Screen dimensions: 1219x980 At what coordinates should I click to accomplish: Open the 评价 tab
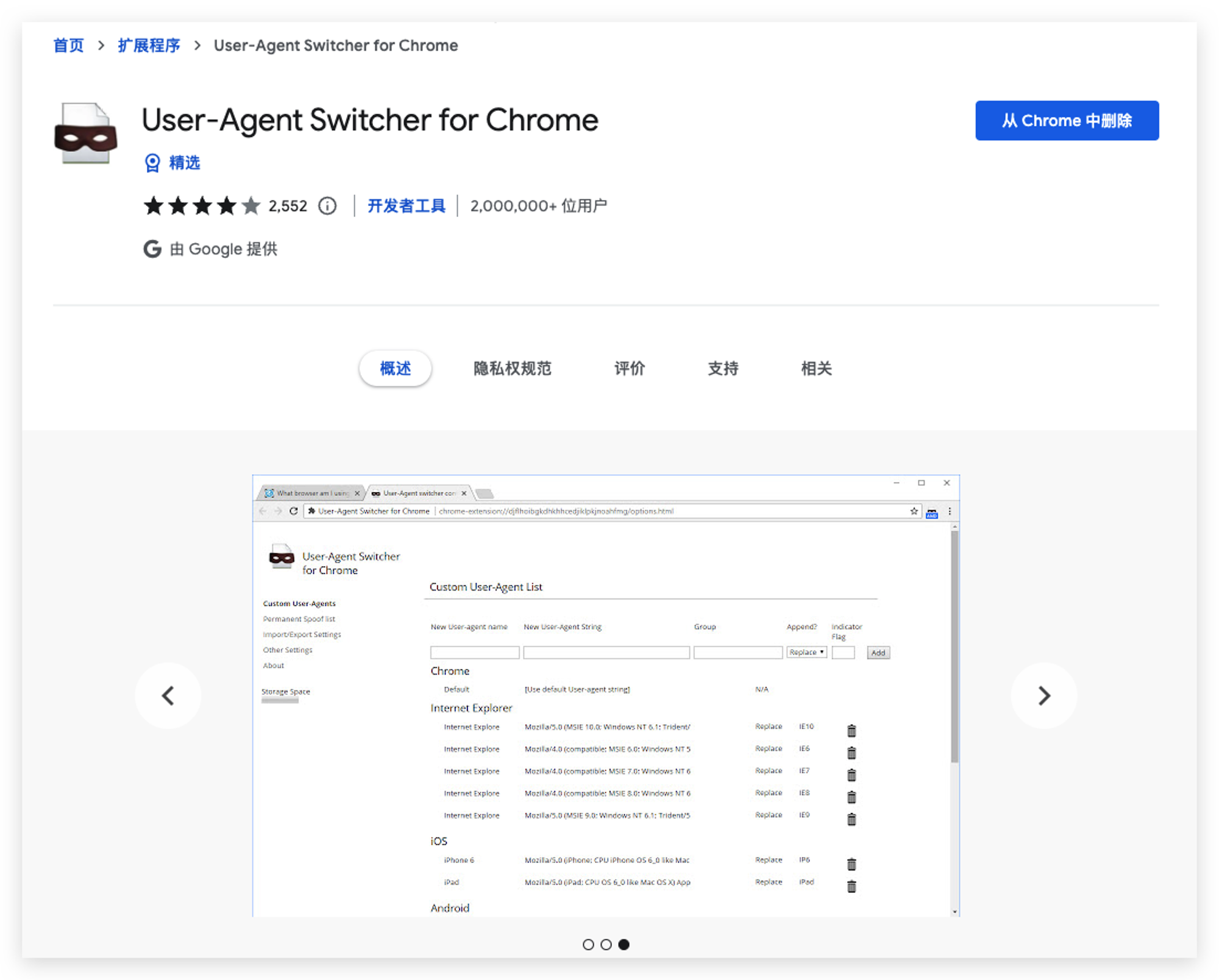tap(630, 368)
